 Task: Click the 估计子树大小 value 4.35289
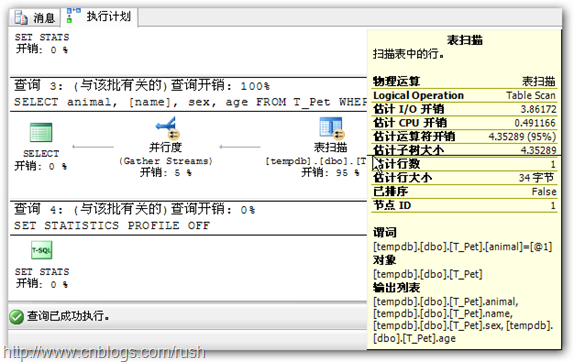pyautogui.click(x=538, y=150)
